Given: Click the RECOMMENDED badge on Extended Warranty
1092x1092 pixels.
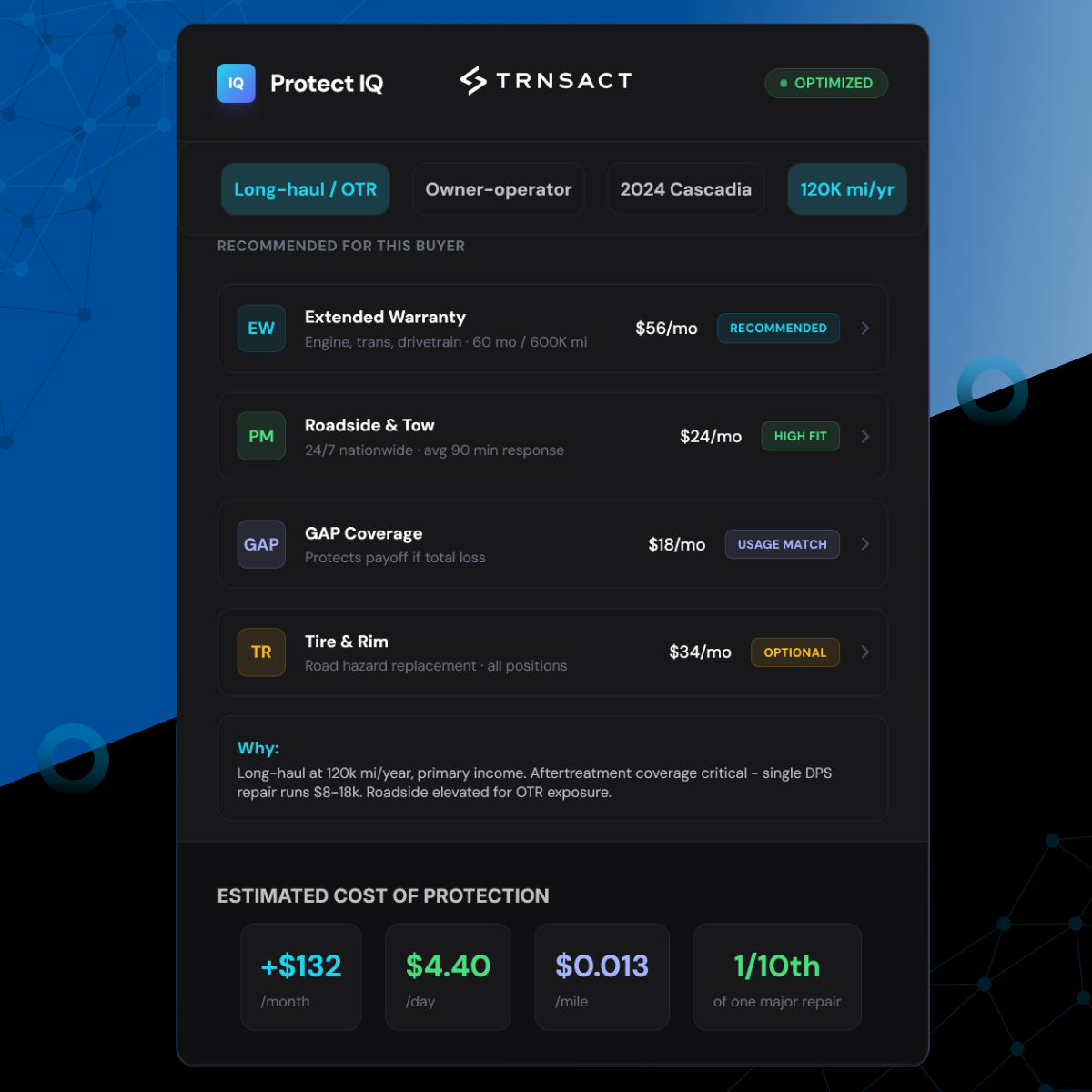Looking at the screenshot, I should [x=778, y=329].
